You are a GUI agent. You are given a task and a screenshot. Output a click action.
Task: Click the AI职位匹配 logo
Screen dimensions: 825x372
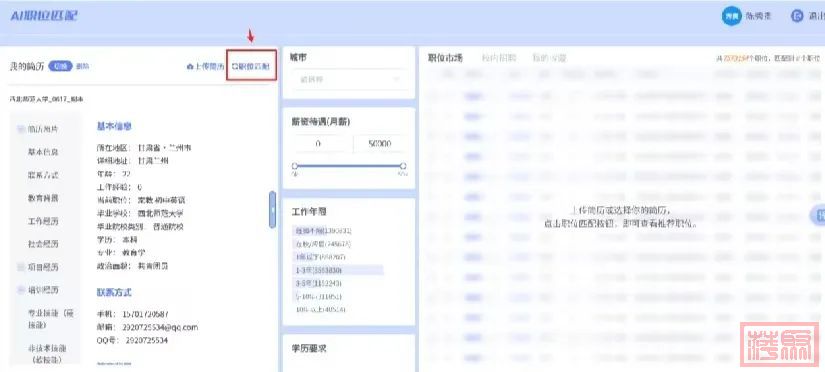[x=44, y=16]
